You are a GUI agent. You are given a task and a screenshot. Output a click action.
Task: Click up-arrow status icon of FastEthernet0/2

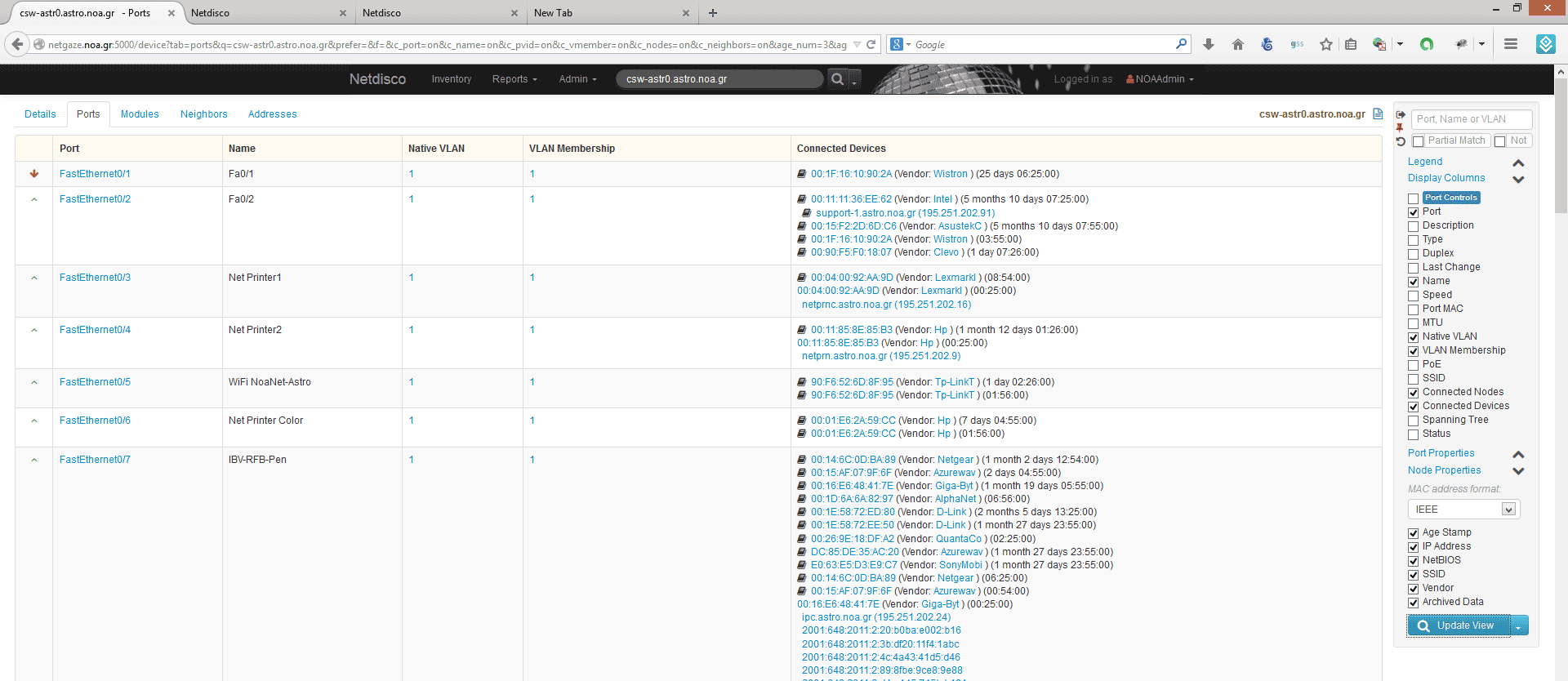[34, 199]
